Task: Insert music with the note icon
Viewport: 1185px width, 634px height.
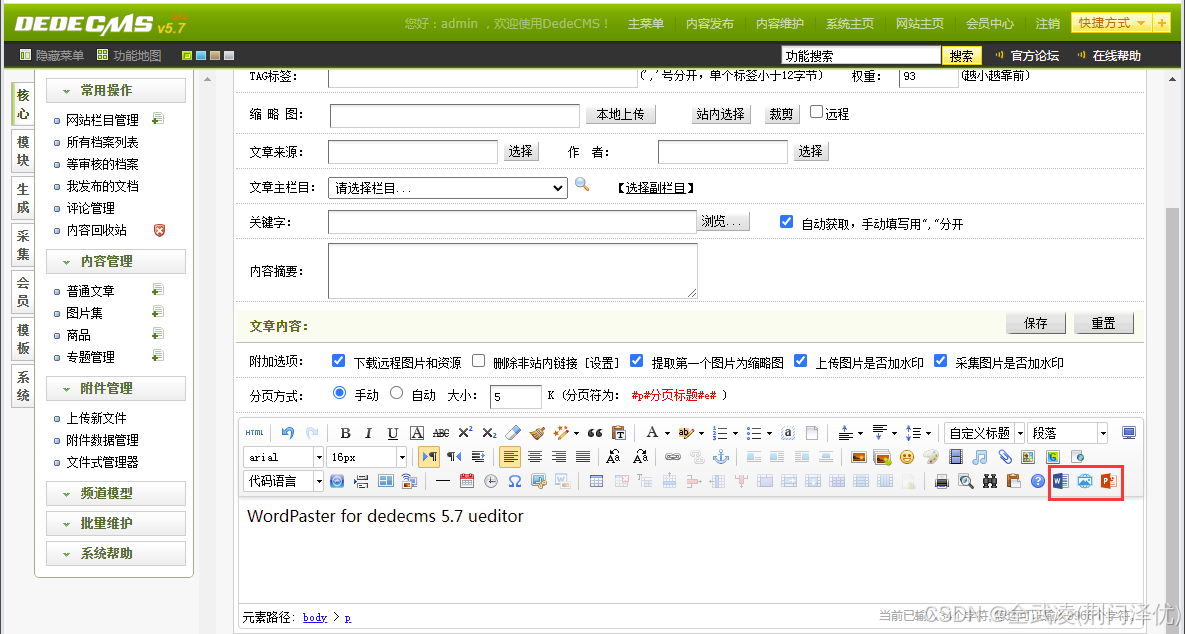Action: tap(980, 457)
